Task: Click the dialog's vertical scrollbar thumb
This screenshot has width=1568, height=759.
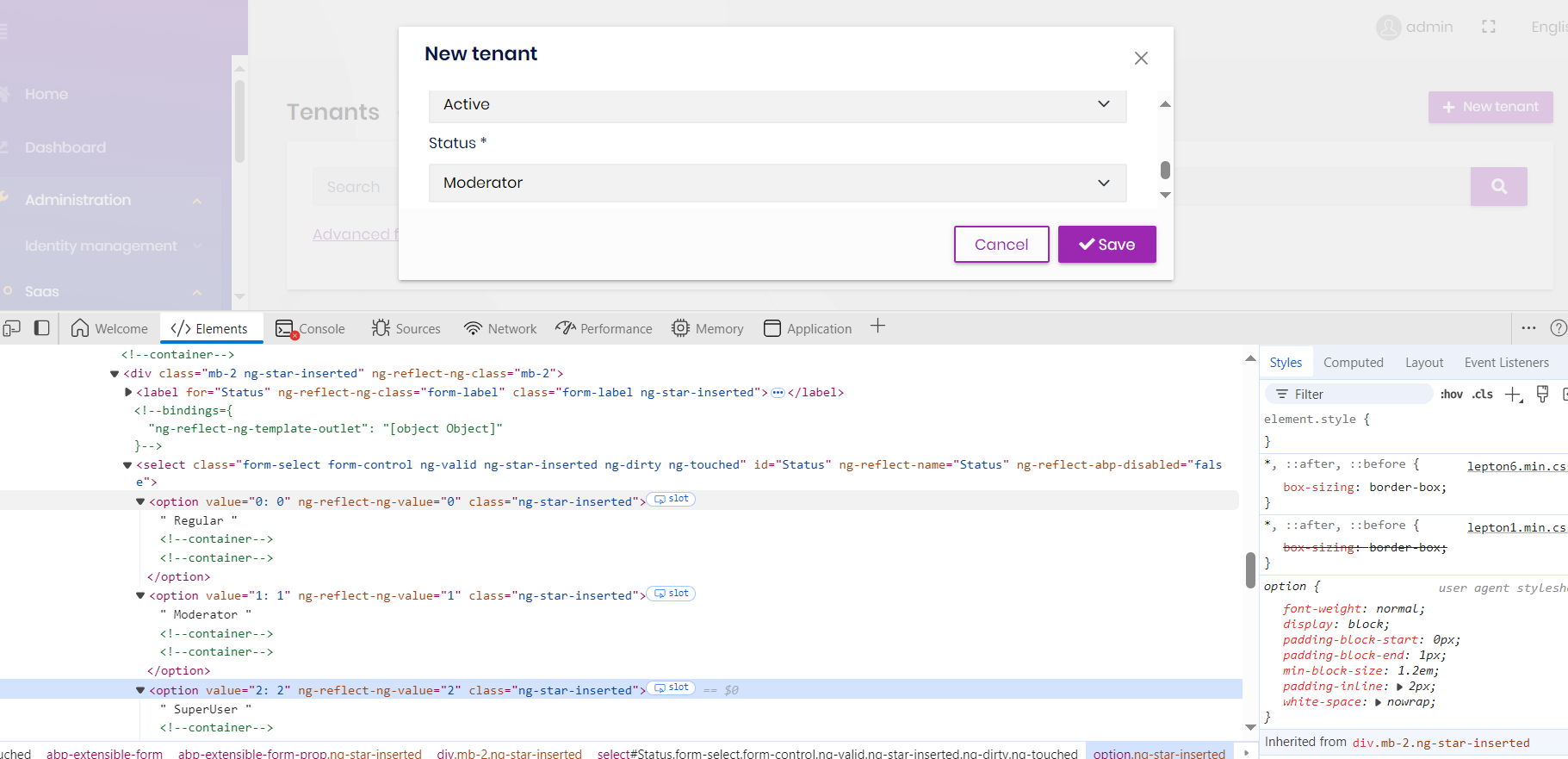Action: pyautogui.click(x=1165, y=170)
